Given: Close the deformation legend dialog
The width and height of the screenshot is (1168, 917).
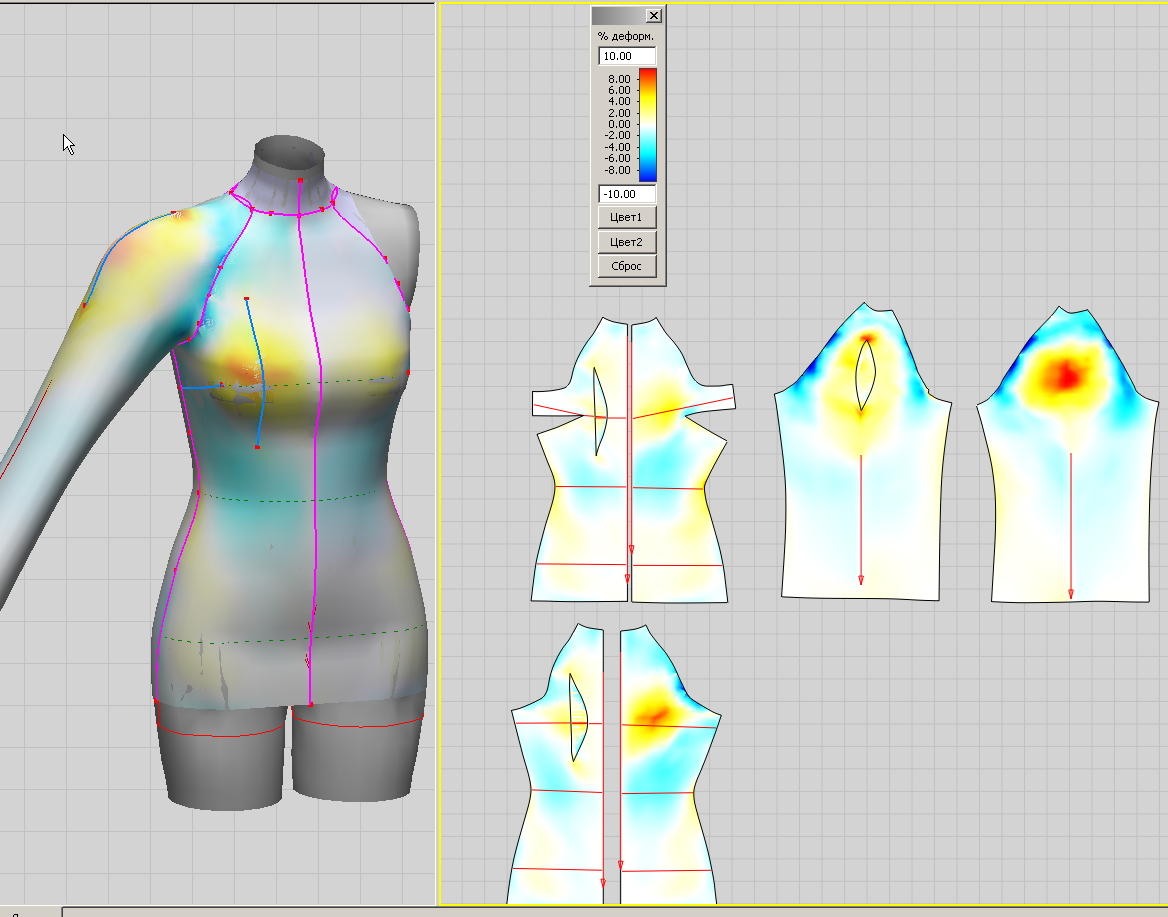Looking at the screenshot, I should click(653, 15).
